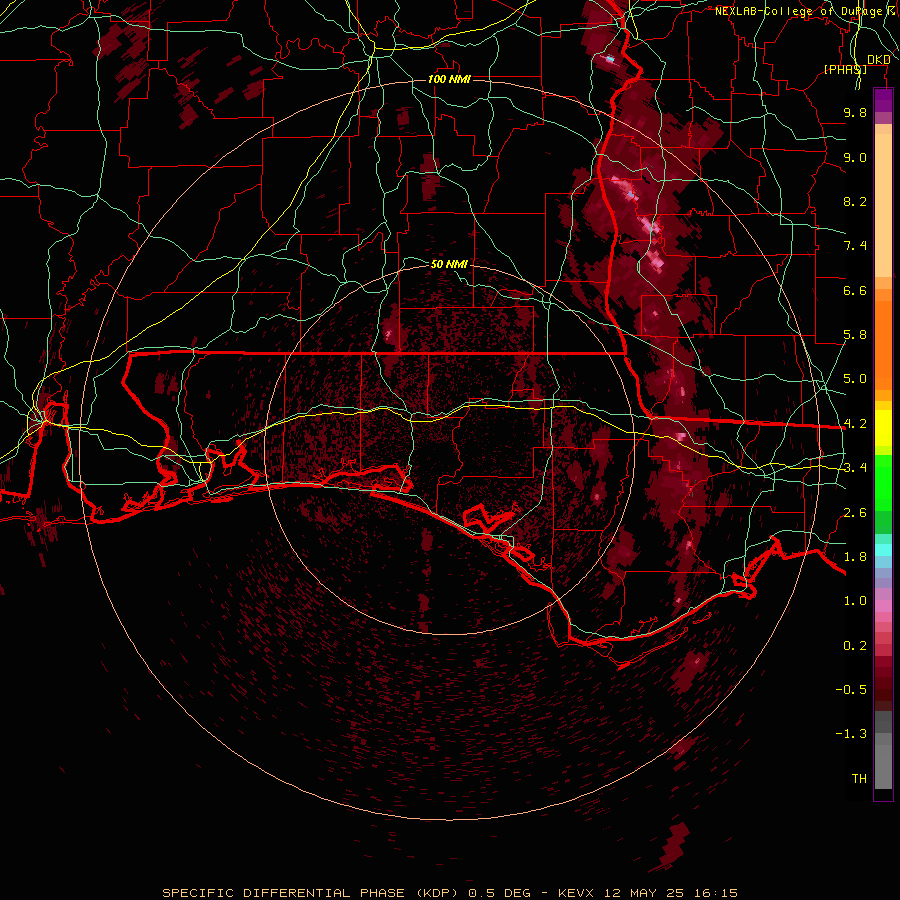Image resolution: width=900 pixels, height=900 pixels.
Task: Click the 1.0 value on the color scale
Action: coord(855,601)
